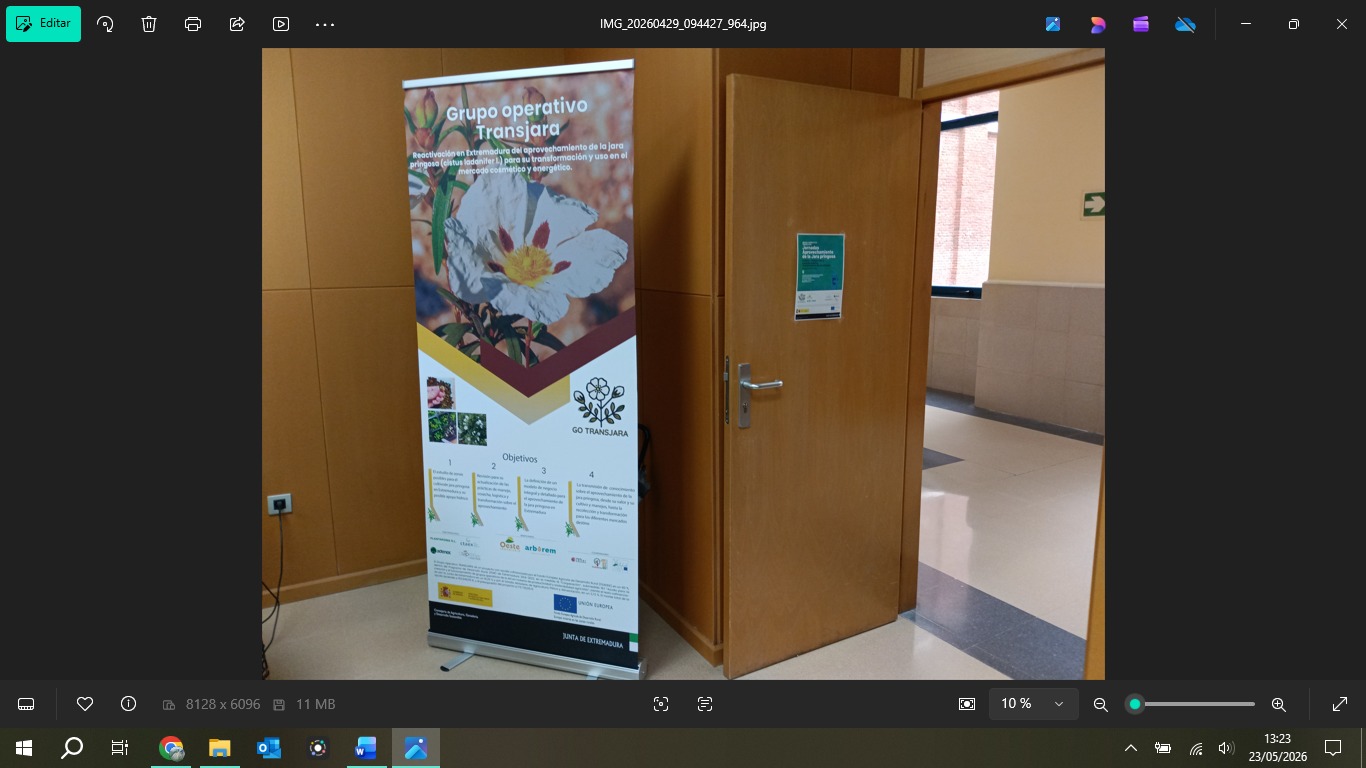Start the slideshow with the play icon
This screenshot has width=1366, height=768.
[x=281, y=24]
